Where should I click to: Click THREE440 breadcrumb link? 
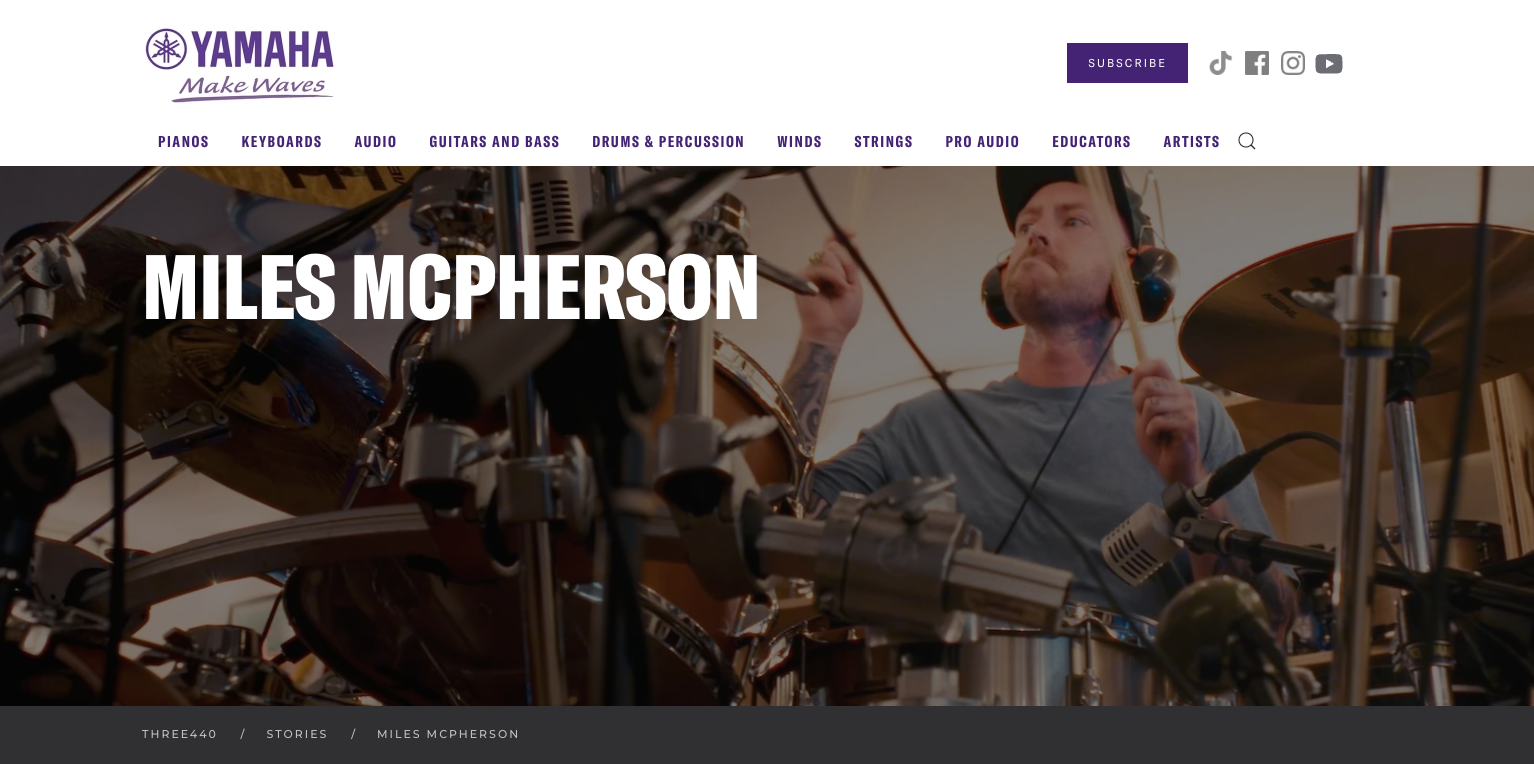tap(180, 734)
